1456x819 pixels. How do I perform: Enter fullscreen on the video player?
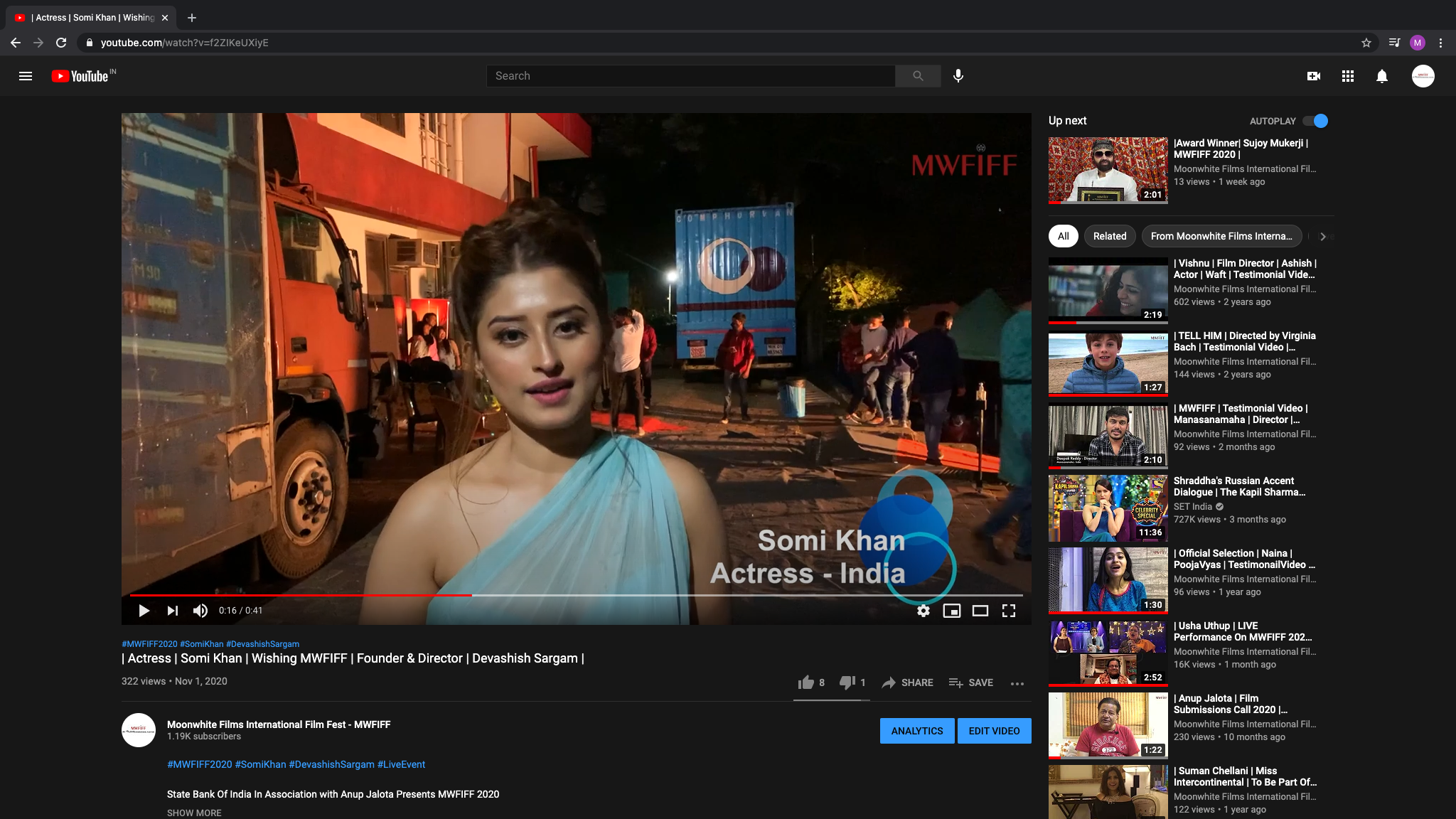click(1009, 611)
